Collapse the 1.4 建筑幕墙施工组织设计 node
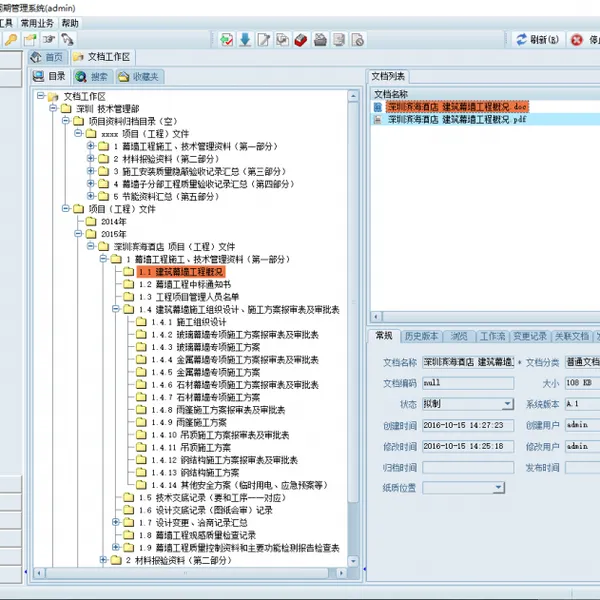This screenshot has height=600, width=600. pyautogui.click(x=116, y=309)
